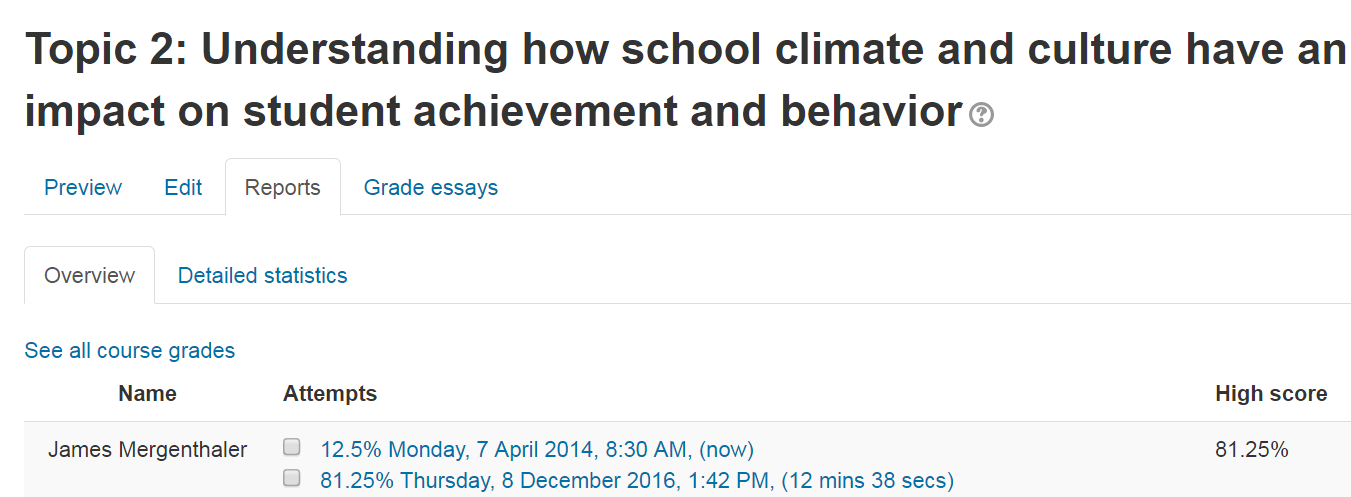Image resolution: width=1351 pixels, height=497 pixels.
Task: Select the Reports tab
Action: pyautogui.click(x=282, y=187)
